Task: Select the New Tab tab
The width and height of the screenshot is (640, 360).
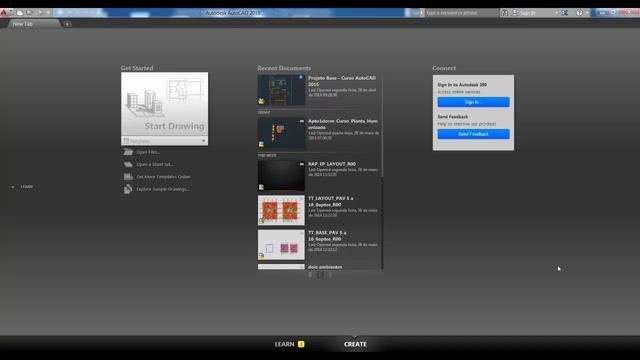Action: [34, 24]
